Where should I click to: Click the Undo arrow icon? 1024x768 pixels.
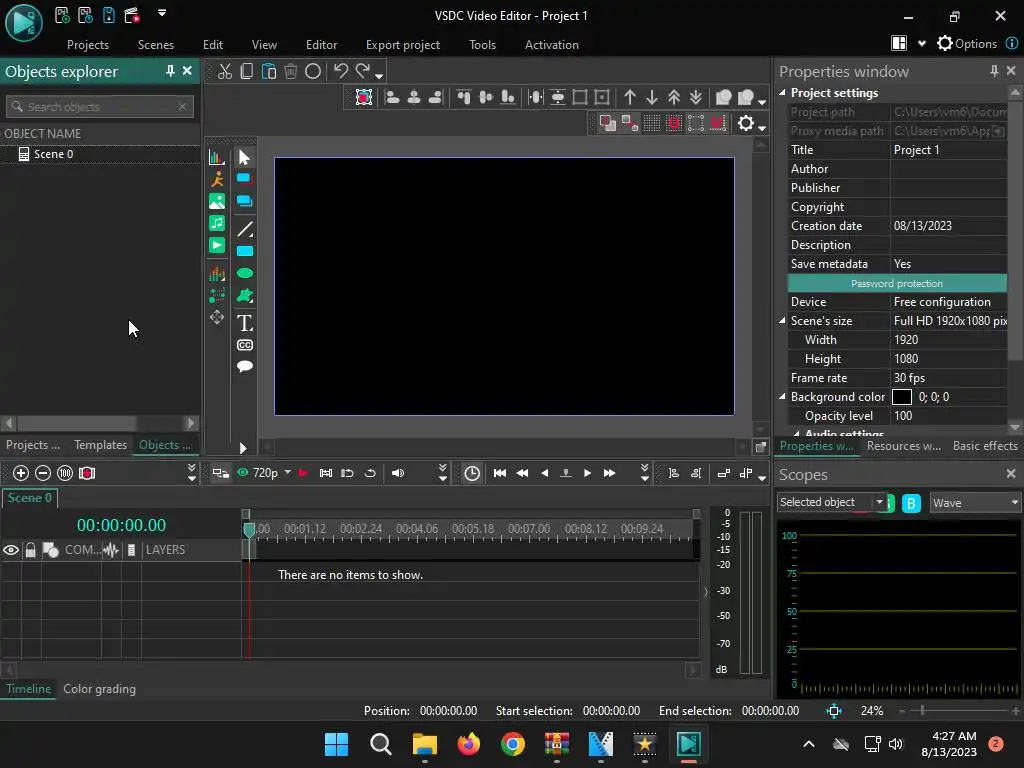click(x=341, y=71)
